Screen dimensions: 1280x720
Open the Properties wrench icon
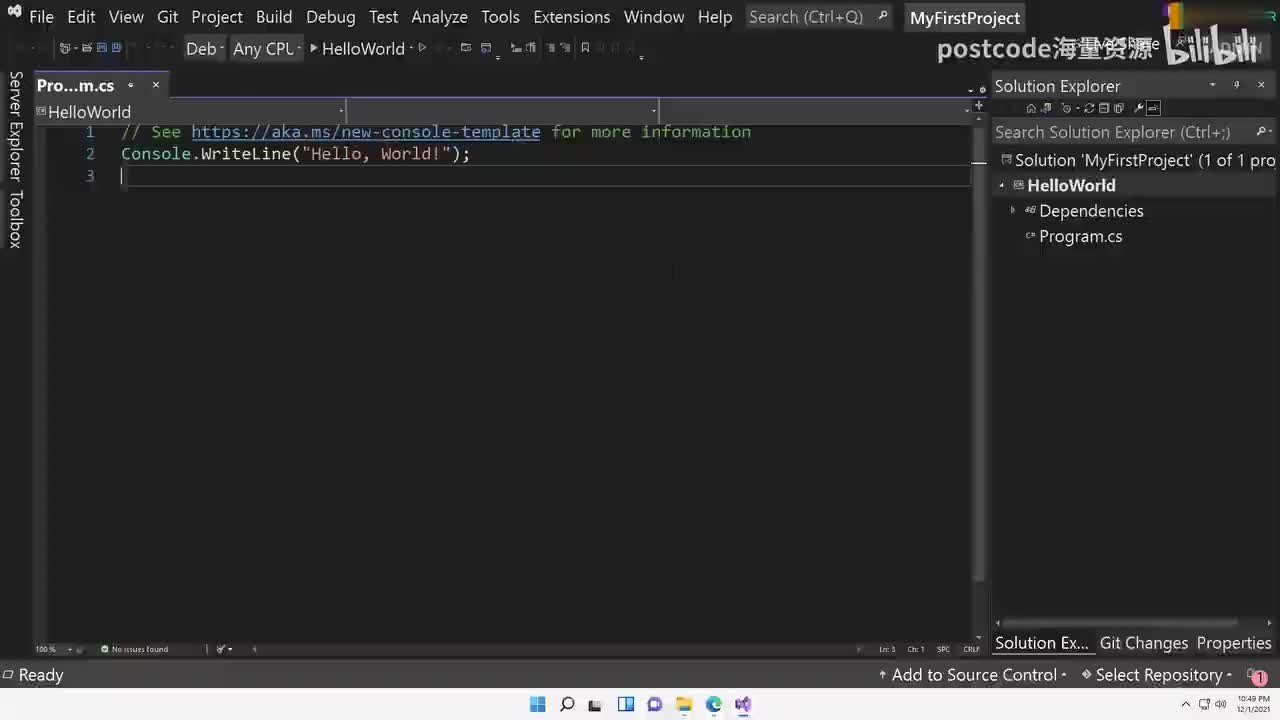1139,108
